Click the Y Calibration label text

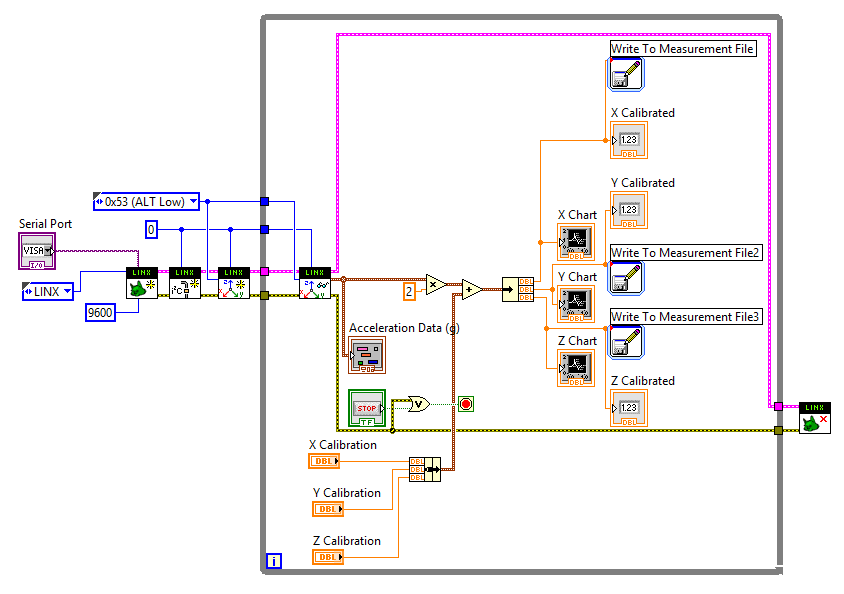[347, 493]
